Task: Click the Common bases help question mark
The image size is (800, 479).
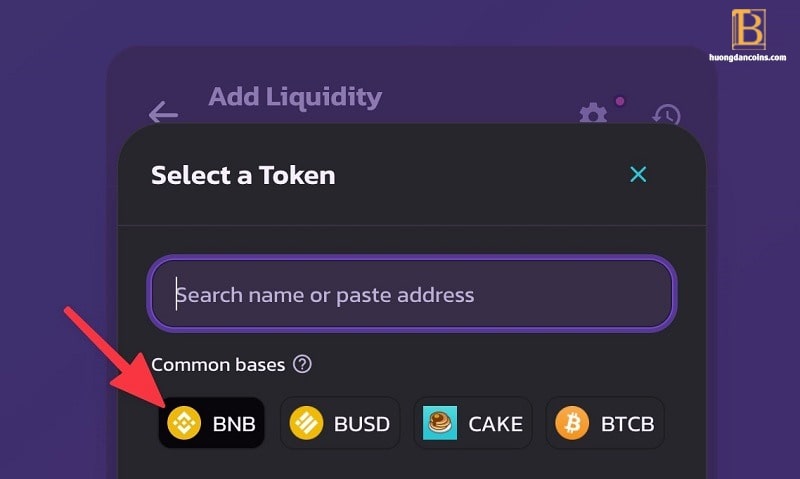Action: pos(302,364)
